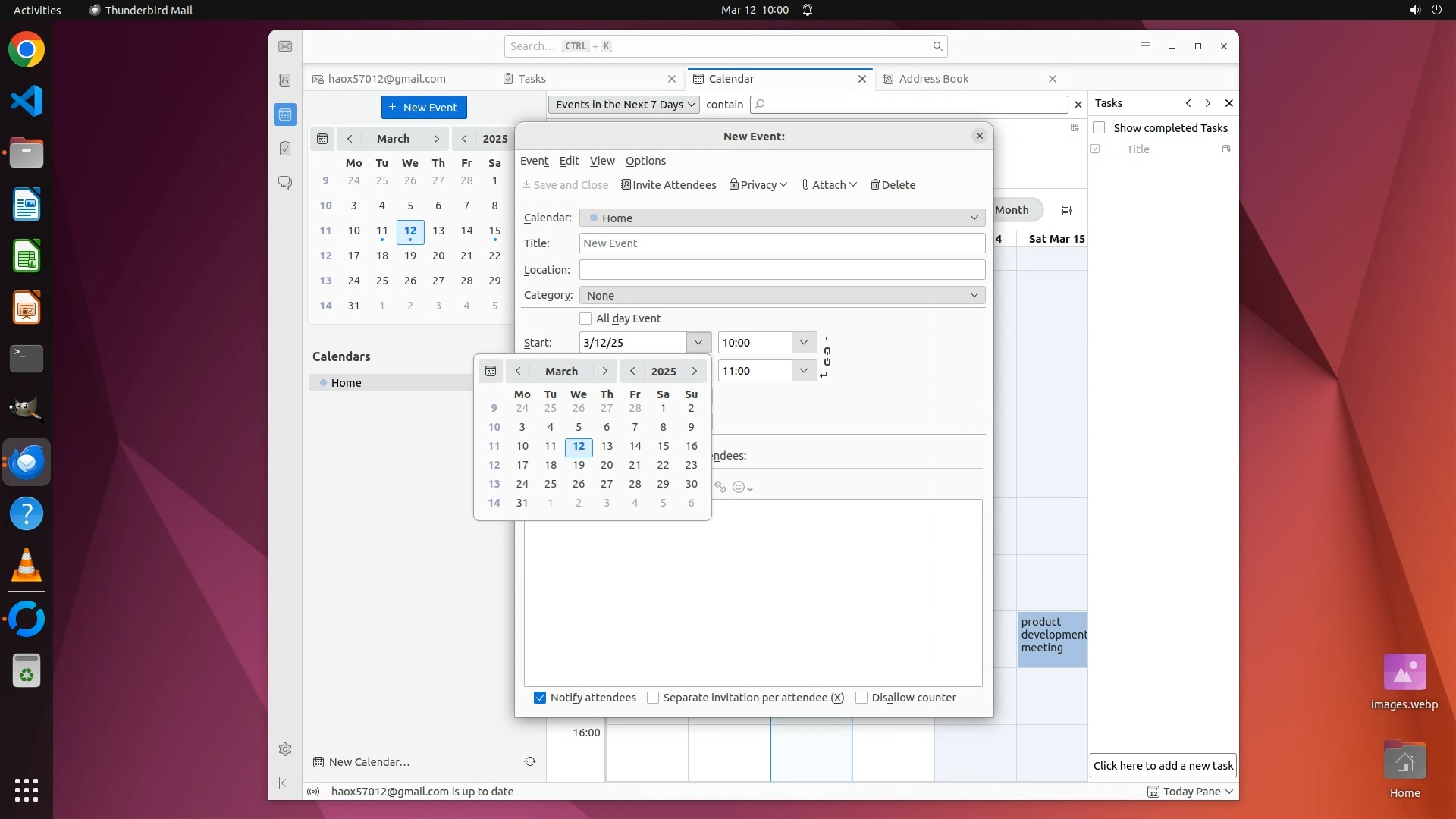
Task: Open the Chat sidebar icon
Action: click(x=285, y=183)
